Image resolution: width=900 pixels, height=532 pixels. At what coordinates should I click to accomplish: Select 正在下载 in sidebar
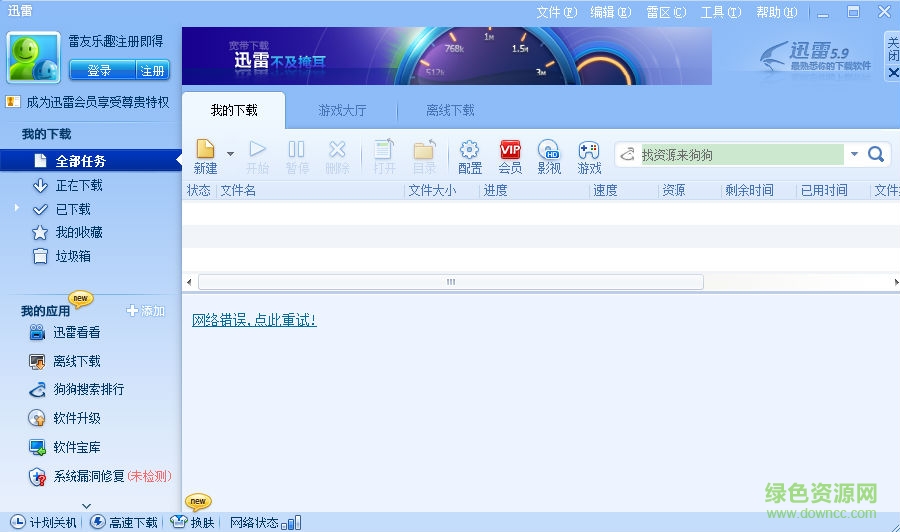pos(79,185)
